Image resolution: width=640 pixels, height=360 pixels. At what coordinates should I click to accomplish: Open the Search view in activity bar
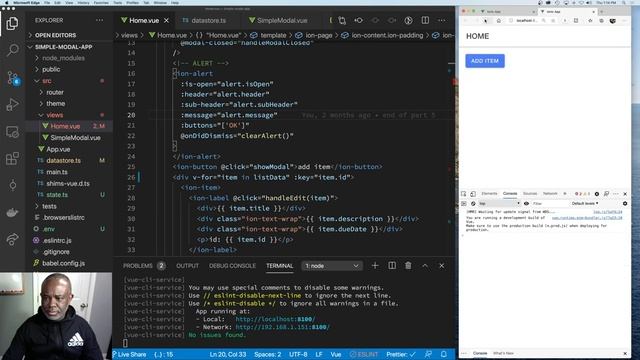click(x=12, y=50)
